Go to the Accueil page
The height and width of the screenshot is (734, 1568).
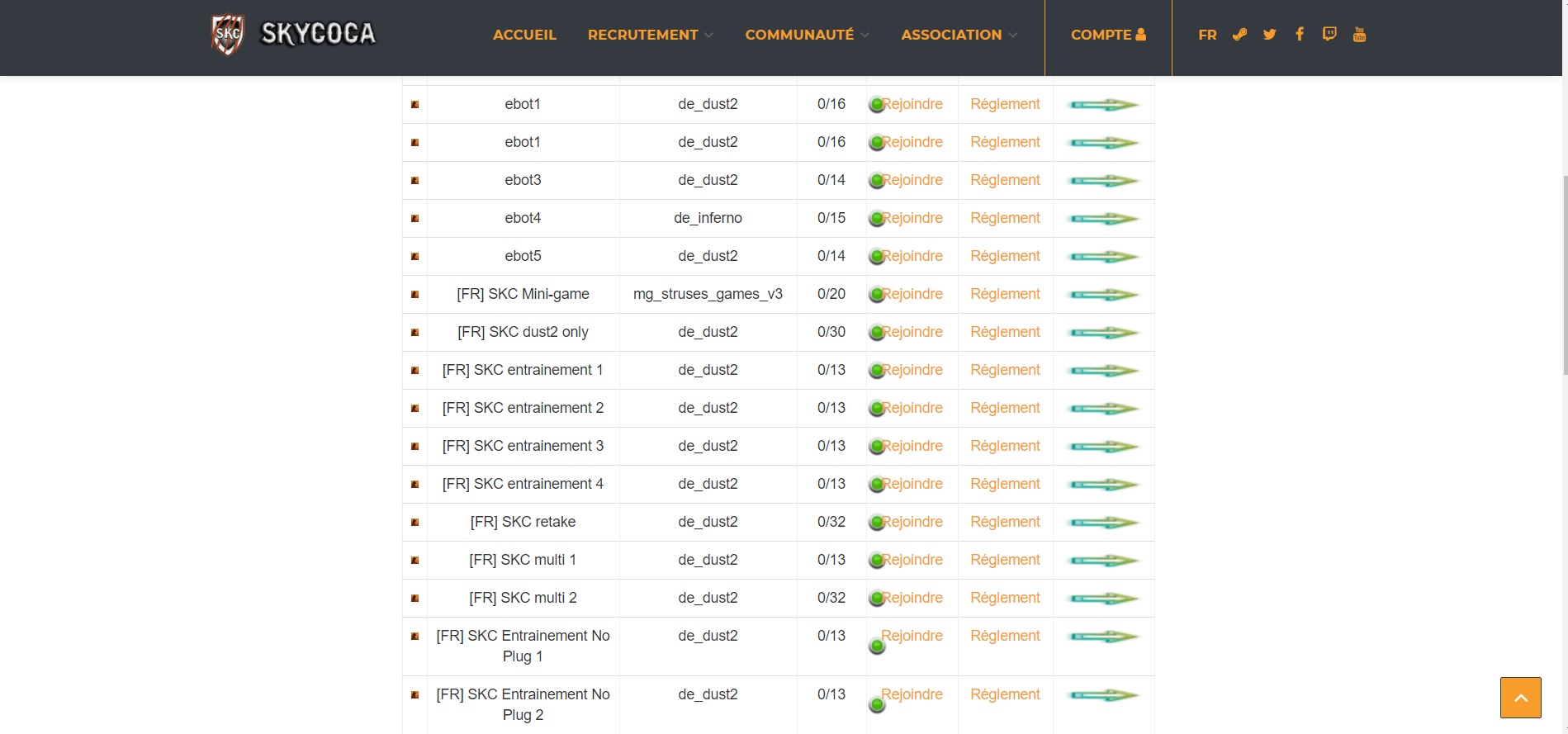click(x=524, y=35)
